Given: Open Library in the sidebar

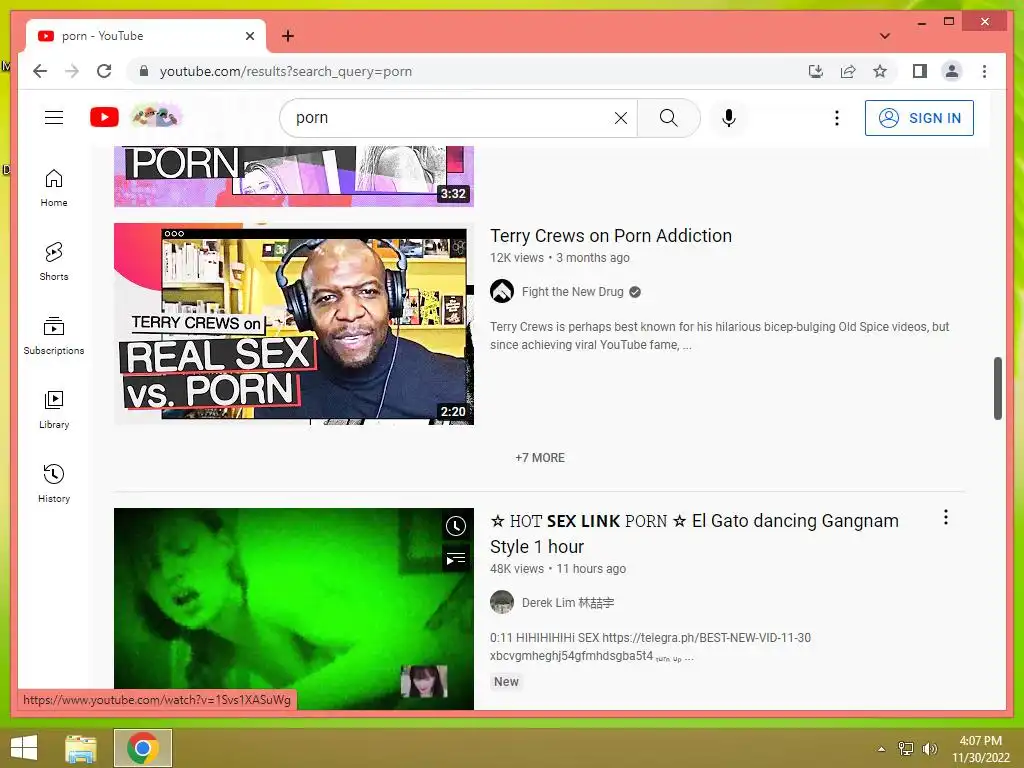Looking at the screenshot, I should [54, 409].
